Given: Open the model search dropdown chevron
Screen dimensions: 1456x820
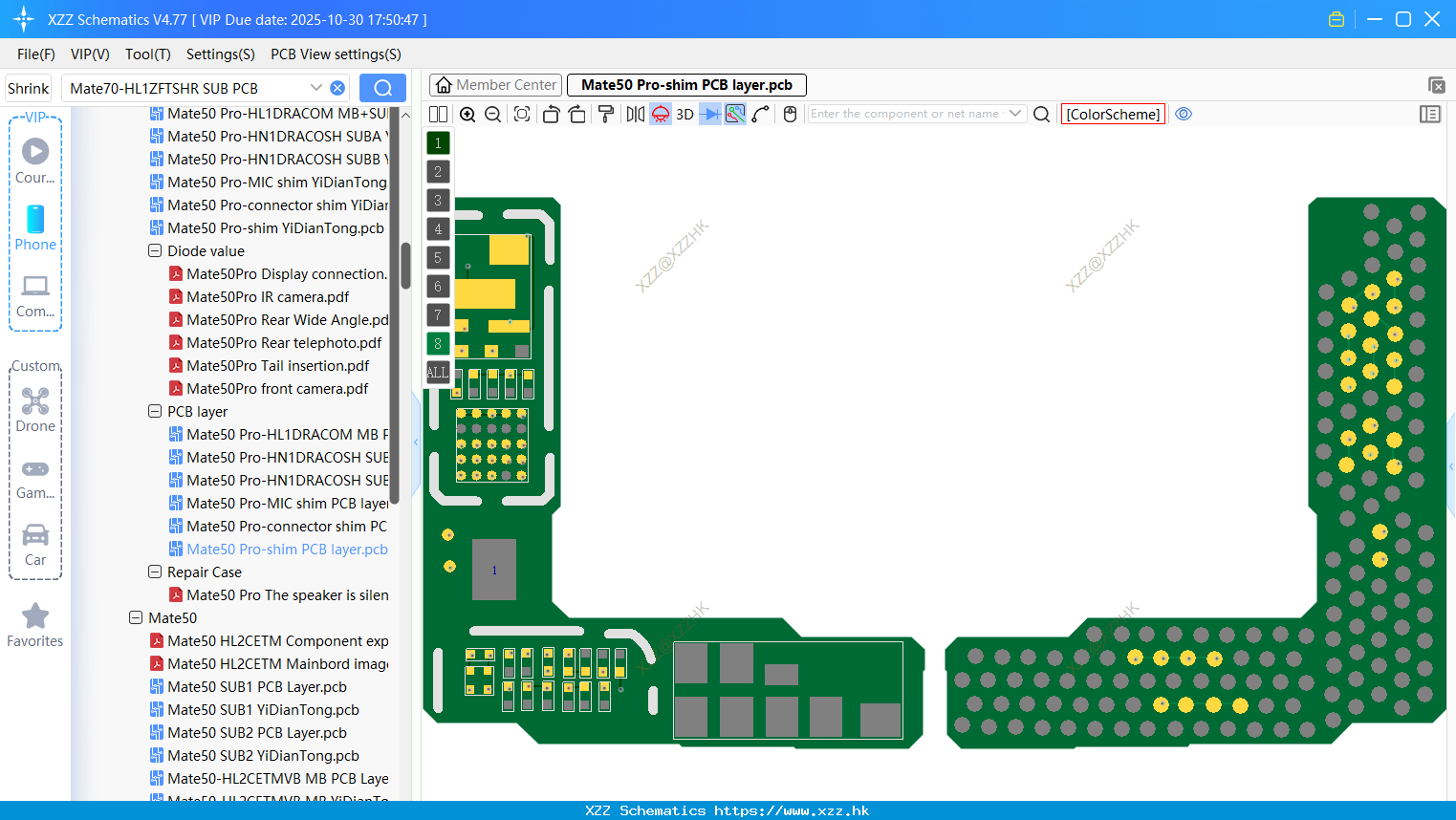Looking at the screenshot, I should pyautogui.click(x=315, y=88).
